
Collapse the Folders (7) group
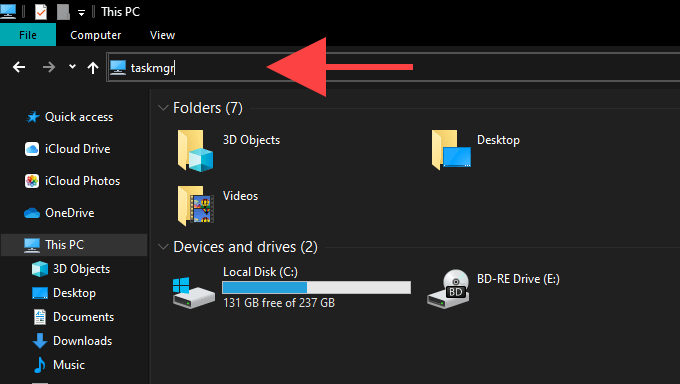click(x=163, y=108)
